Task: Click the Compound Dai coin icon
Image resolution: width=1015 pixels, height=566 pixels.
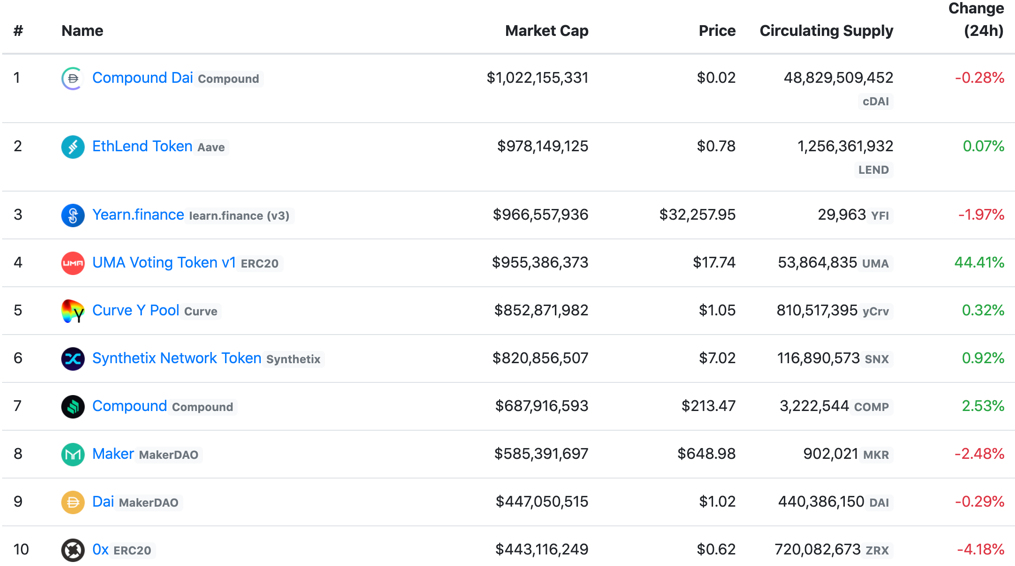Action: click(72, 78)
